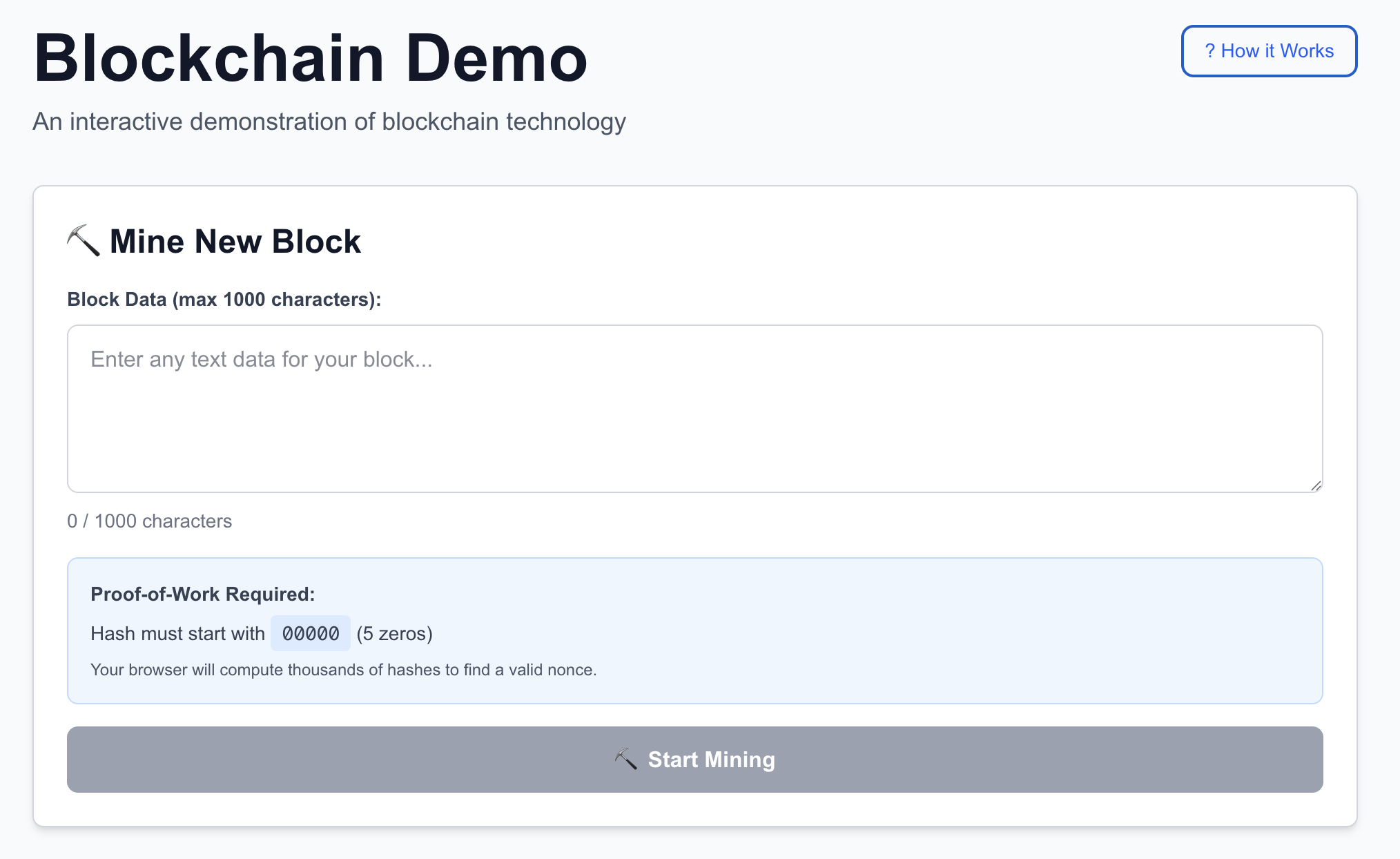1400x859 pixels.
Task: Click the Proof-of-Work Required label
Action: coord(202,594)
